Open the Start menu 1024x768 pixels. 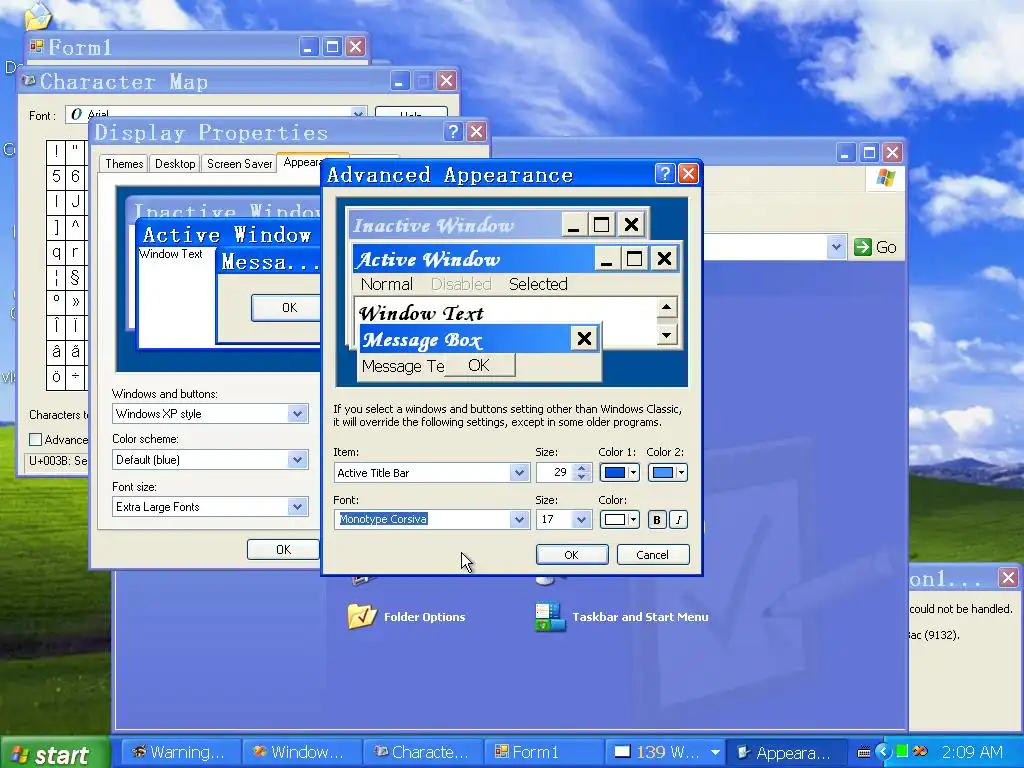(x=55, y=754)
